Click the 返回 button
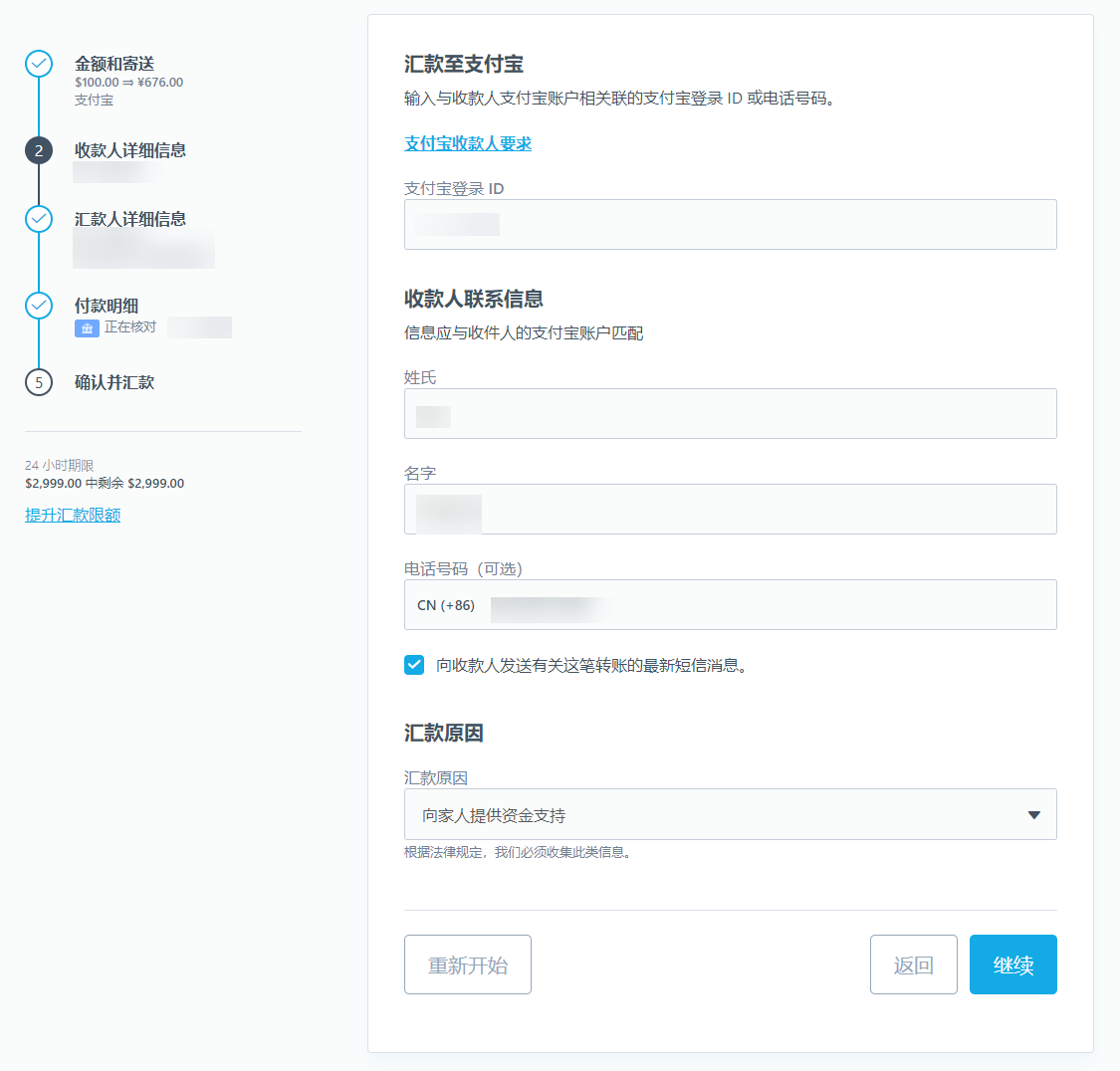The image size is (1120, 1071). pyautogui.click(x=914, y=964)
